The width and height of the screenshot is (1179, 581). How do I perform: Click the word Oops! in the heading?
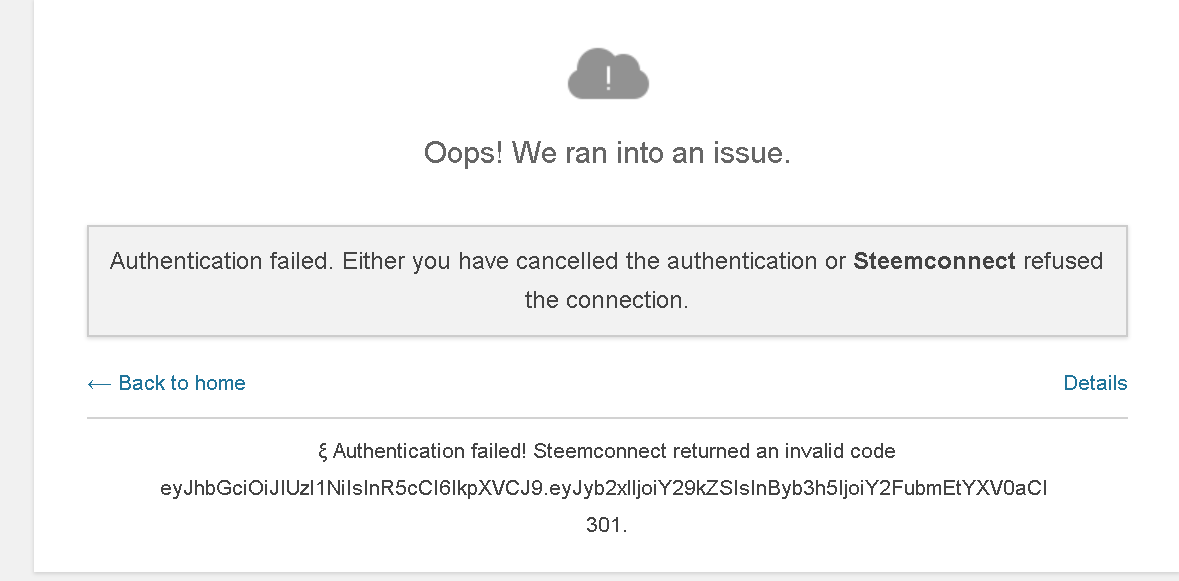[x=464, y=153]
